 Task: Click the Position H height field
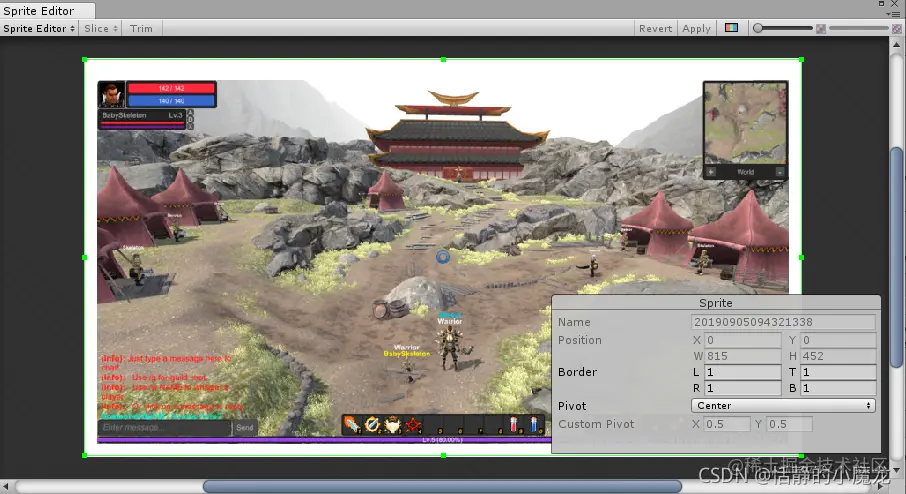[838, 356]
